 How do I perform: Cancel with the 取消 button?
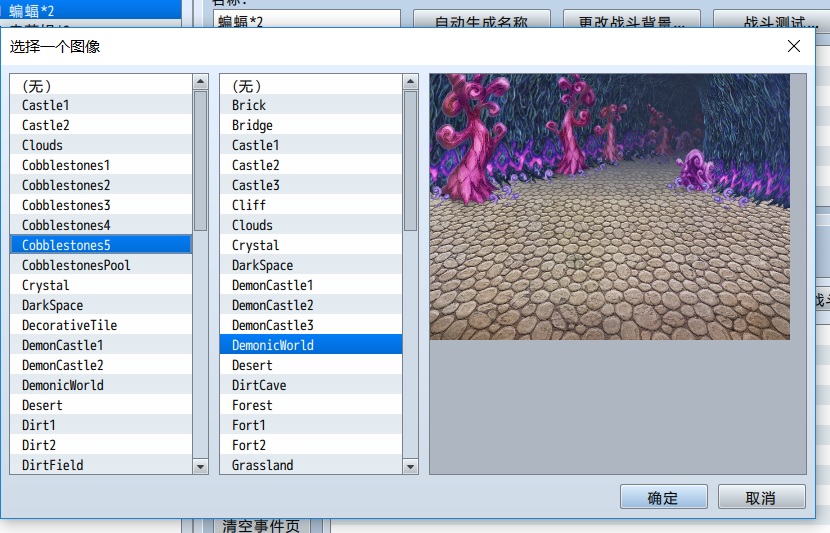762,497
